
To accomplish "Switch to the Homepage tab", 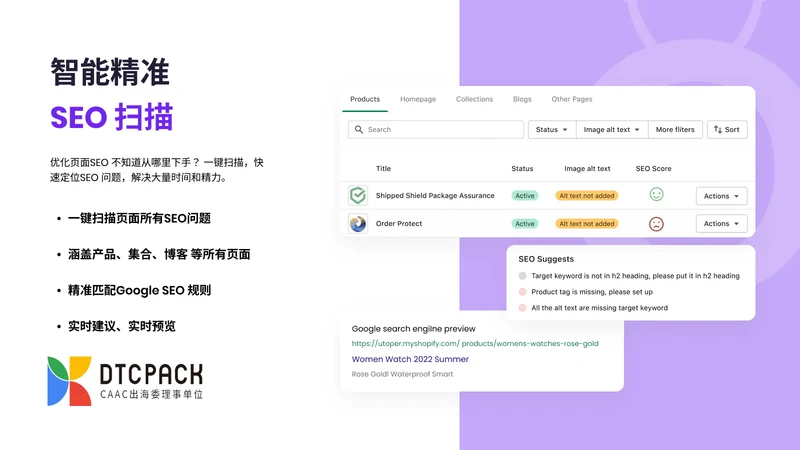I will pos(418,99).
